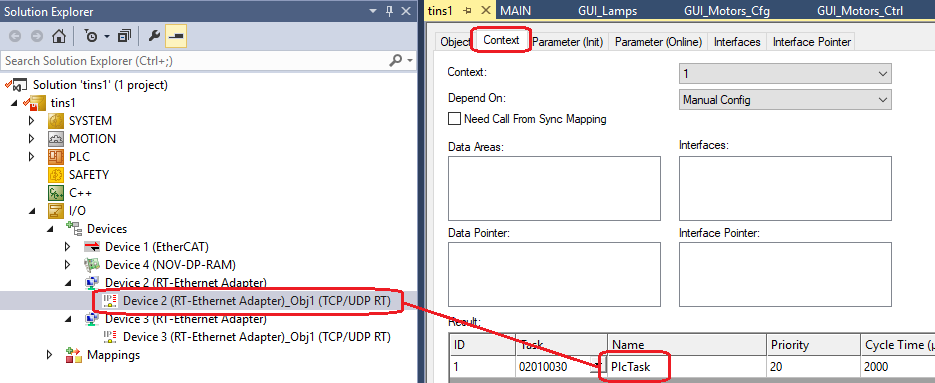Expand the Mappings tree node
Screen dimensions: 935x383
[50, 356]
